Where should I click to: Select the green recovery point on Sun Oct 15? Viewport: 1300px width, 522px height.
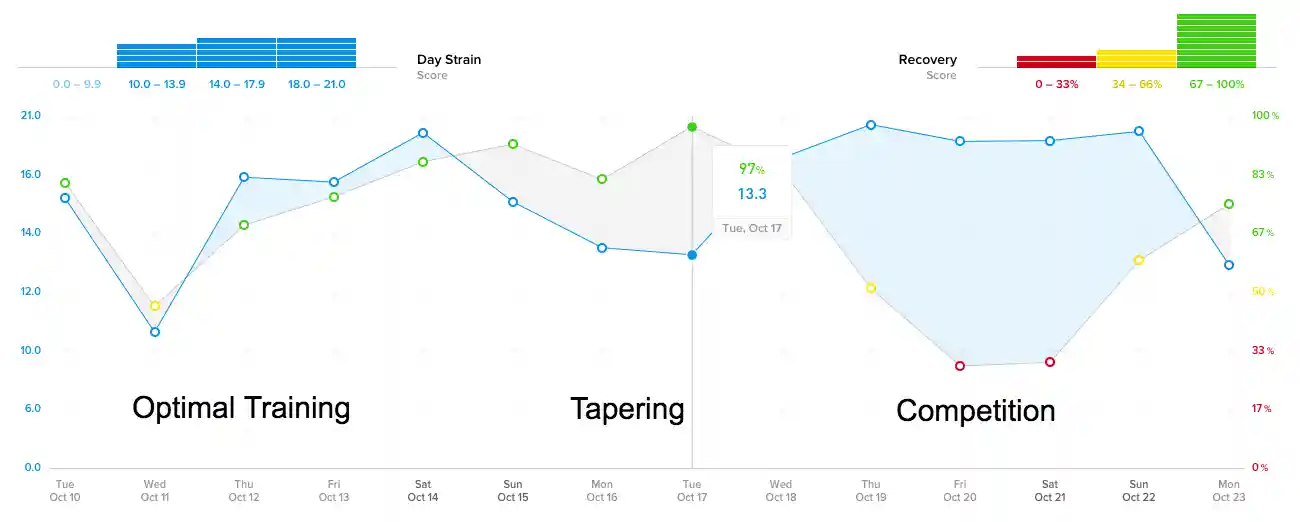pos(513,144)
